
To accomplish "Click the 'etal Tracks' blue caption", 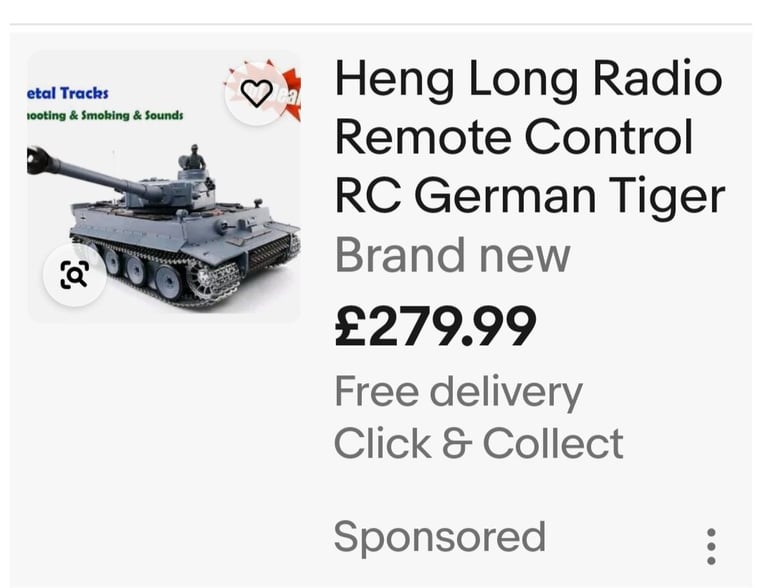I will tap(68, 93).
